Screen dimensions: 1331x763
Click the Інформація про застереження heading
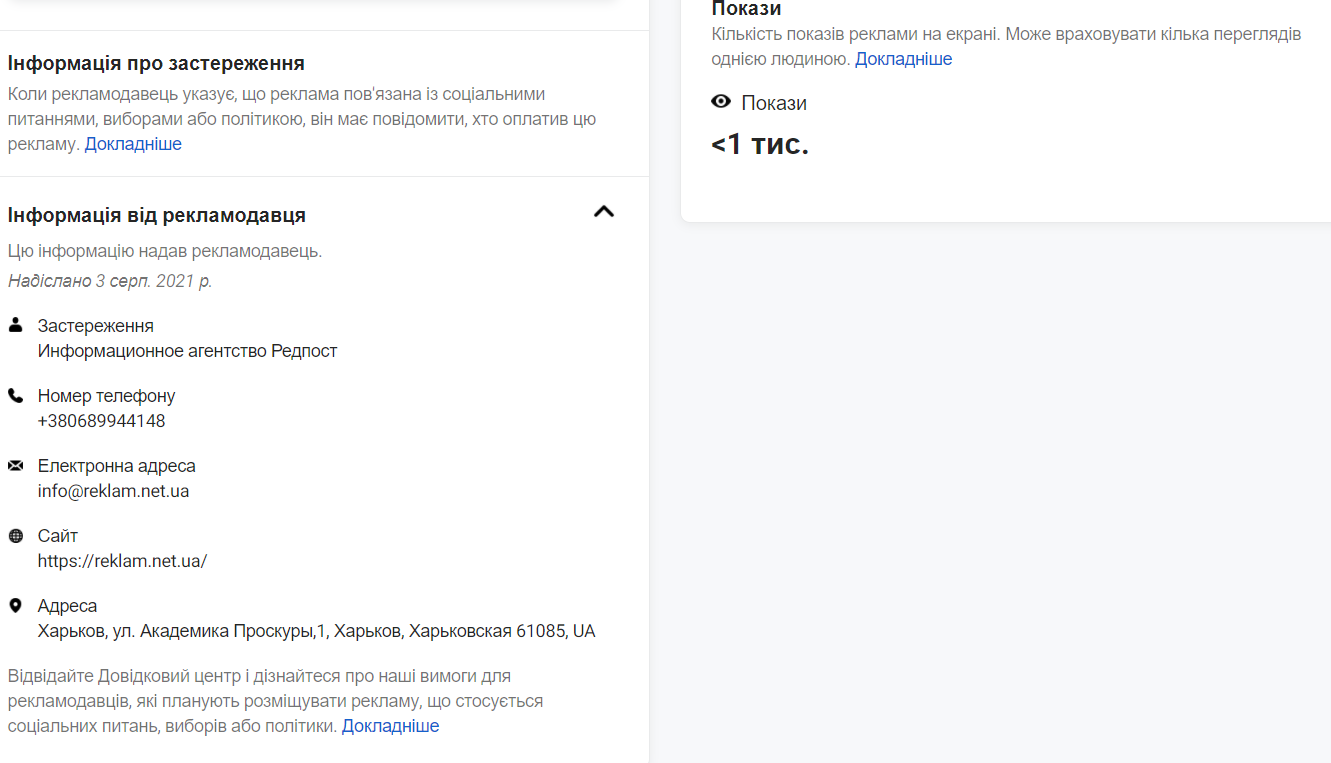click(x=156, y=64)
